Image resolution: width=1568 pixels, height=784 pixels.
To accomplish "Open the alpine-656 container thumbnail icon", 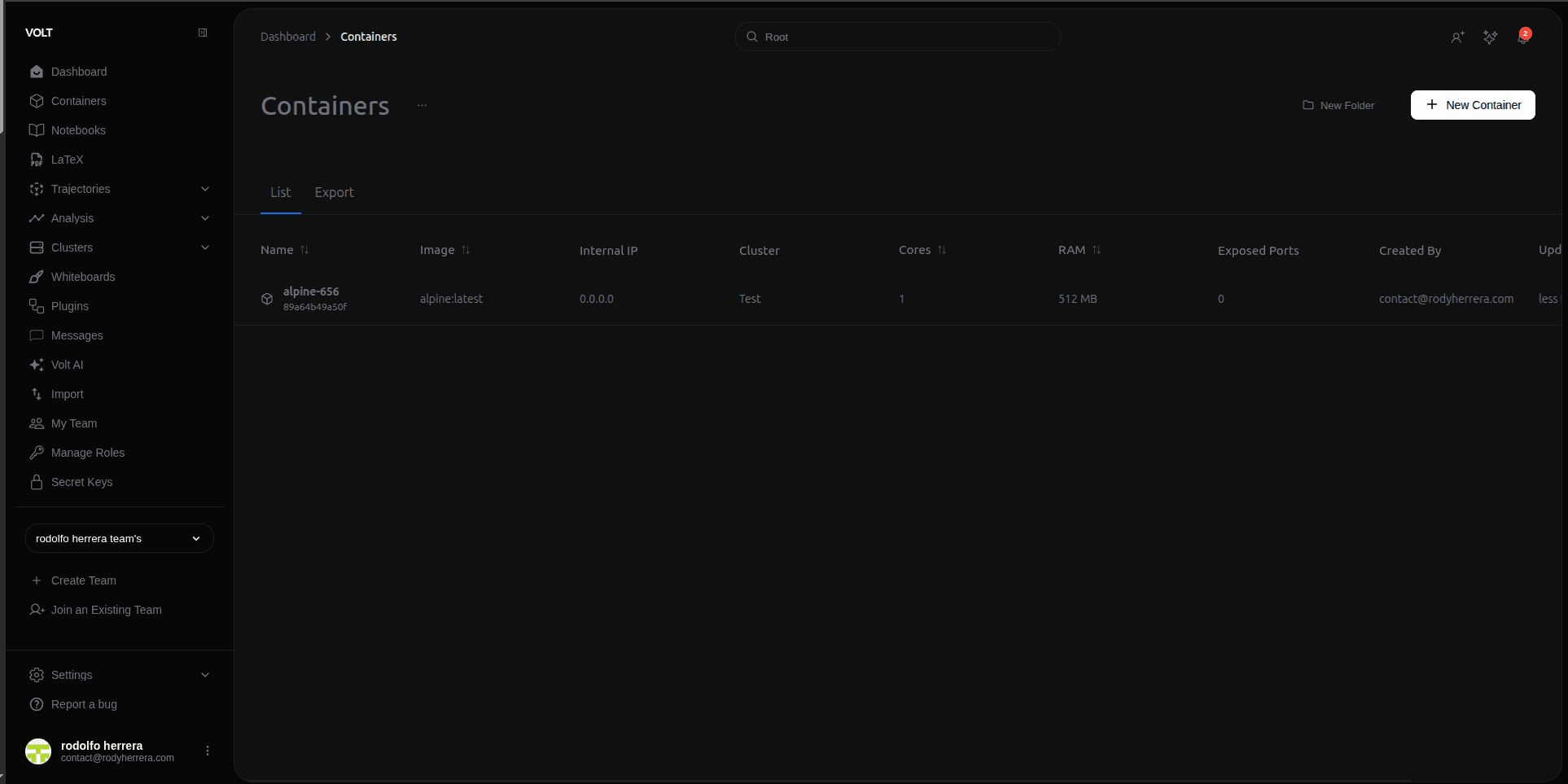I will [266, 299].
